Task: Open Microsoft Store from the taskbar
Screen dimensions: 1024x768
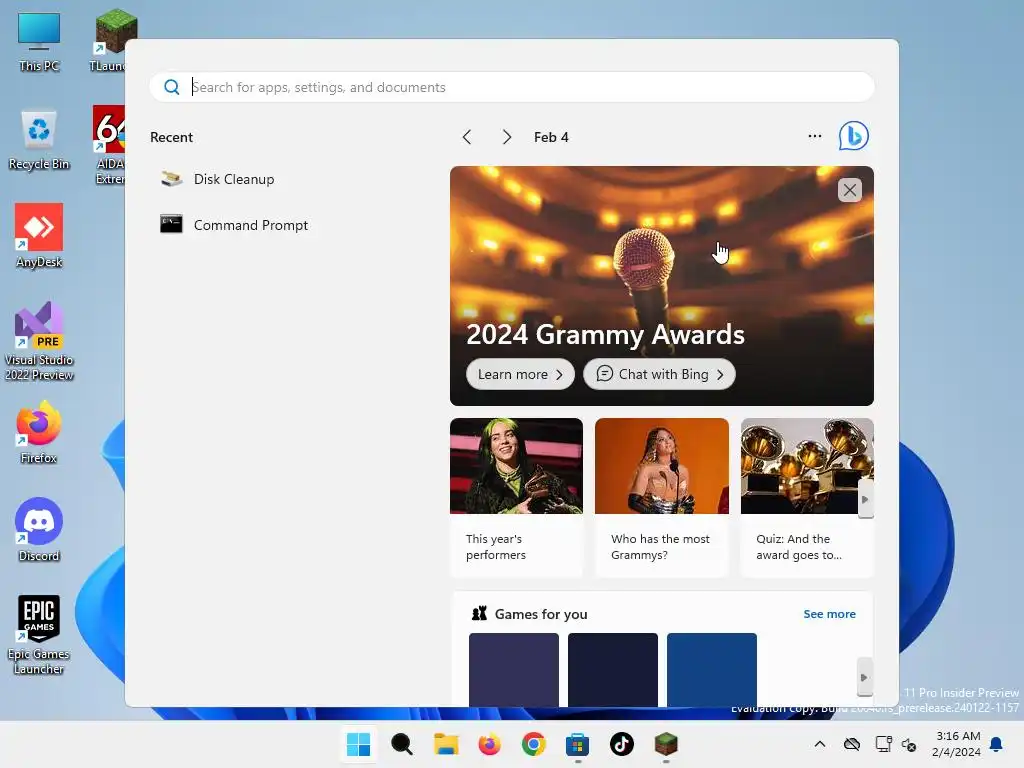Action: pos(577,744)
